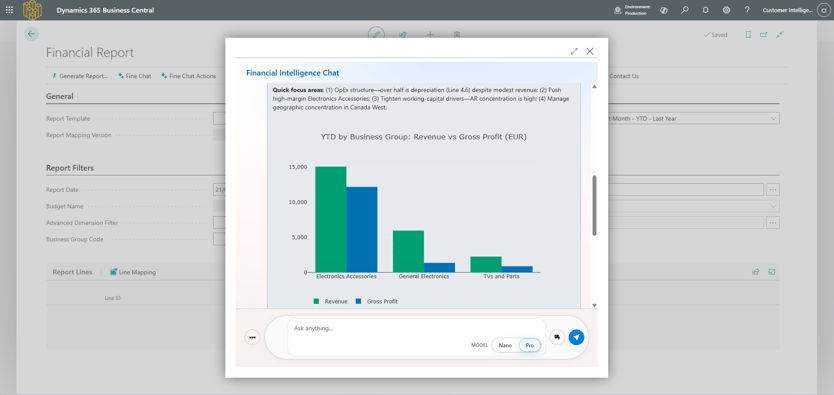Close the Financial Intelligence Chat dialog

[x=590, y=51]
